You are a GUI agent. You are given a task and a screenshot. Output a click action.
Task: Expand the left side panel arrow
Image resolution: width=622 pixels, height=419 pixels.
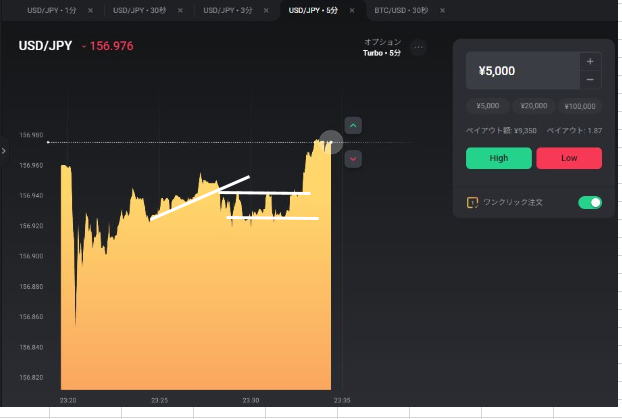click(4, 151)
